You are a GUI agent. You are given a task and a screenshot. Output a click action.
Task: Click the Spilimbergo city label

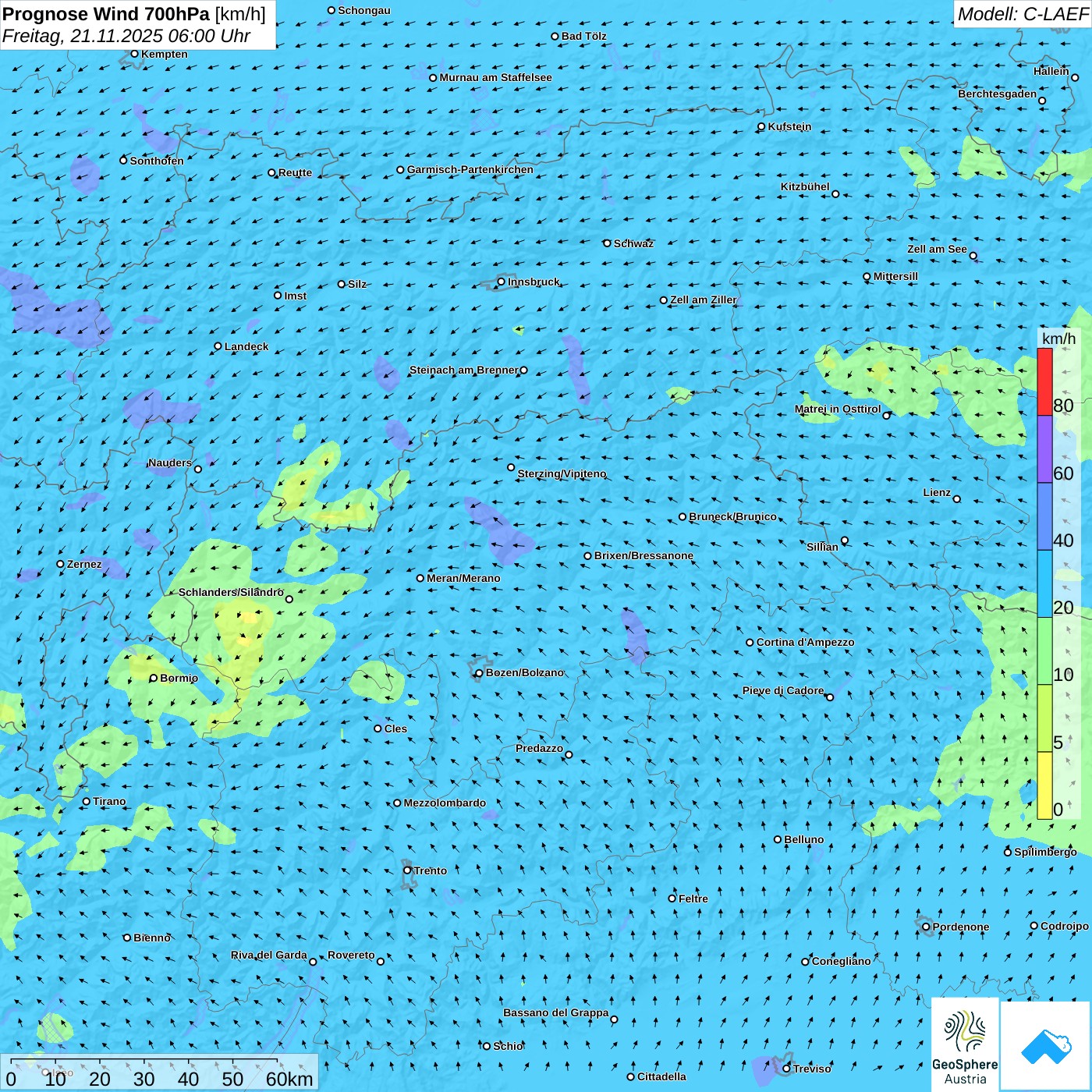pos(1045,852)
